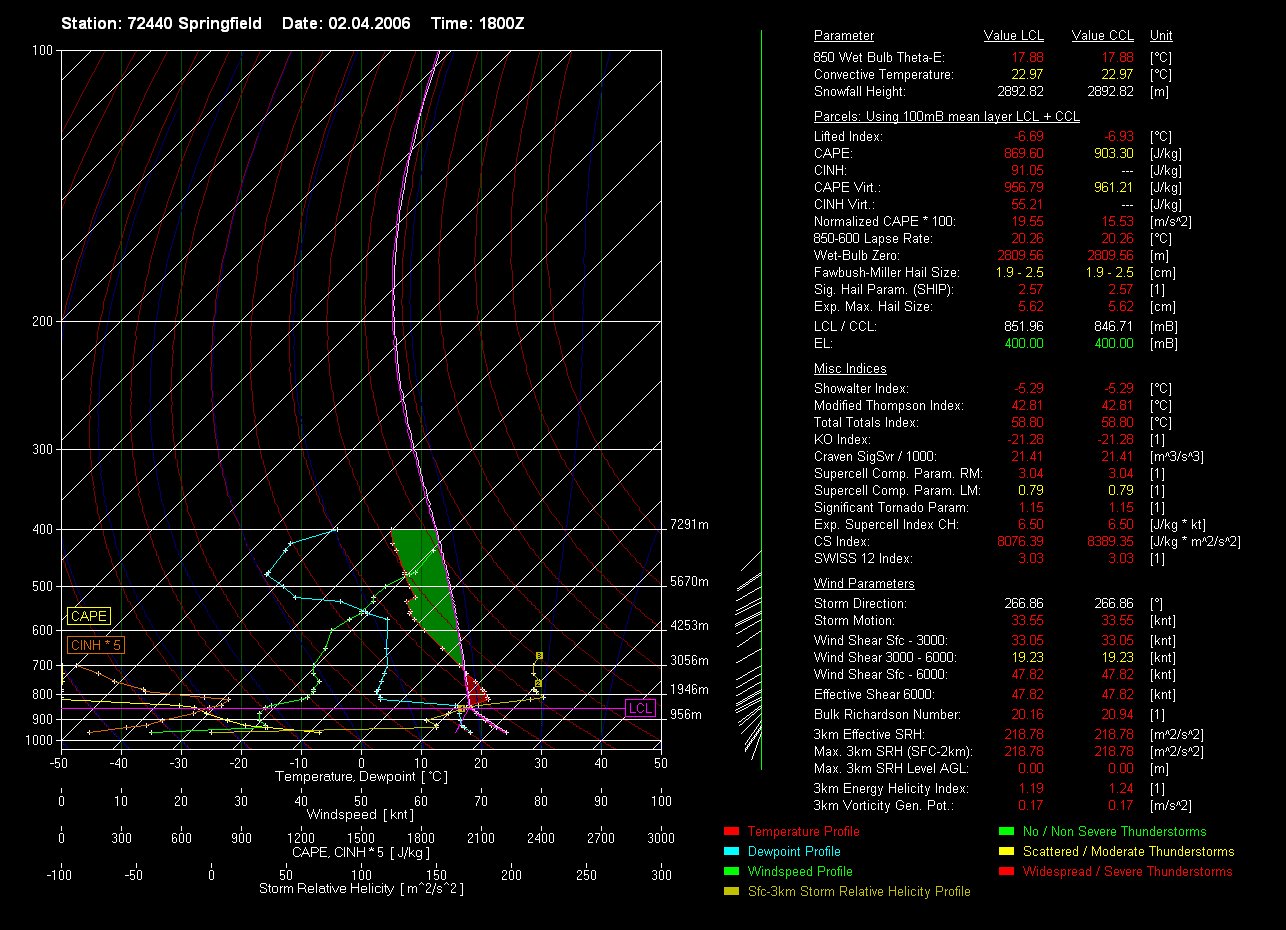Select the green Windspeed Profile legend swatch
Image resolution: width=1286 pixels, height=930 pixels.
pos(730,872)
